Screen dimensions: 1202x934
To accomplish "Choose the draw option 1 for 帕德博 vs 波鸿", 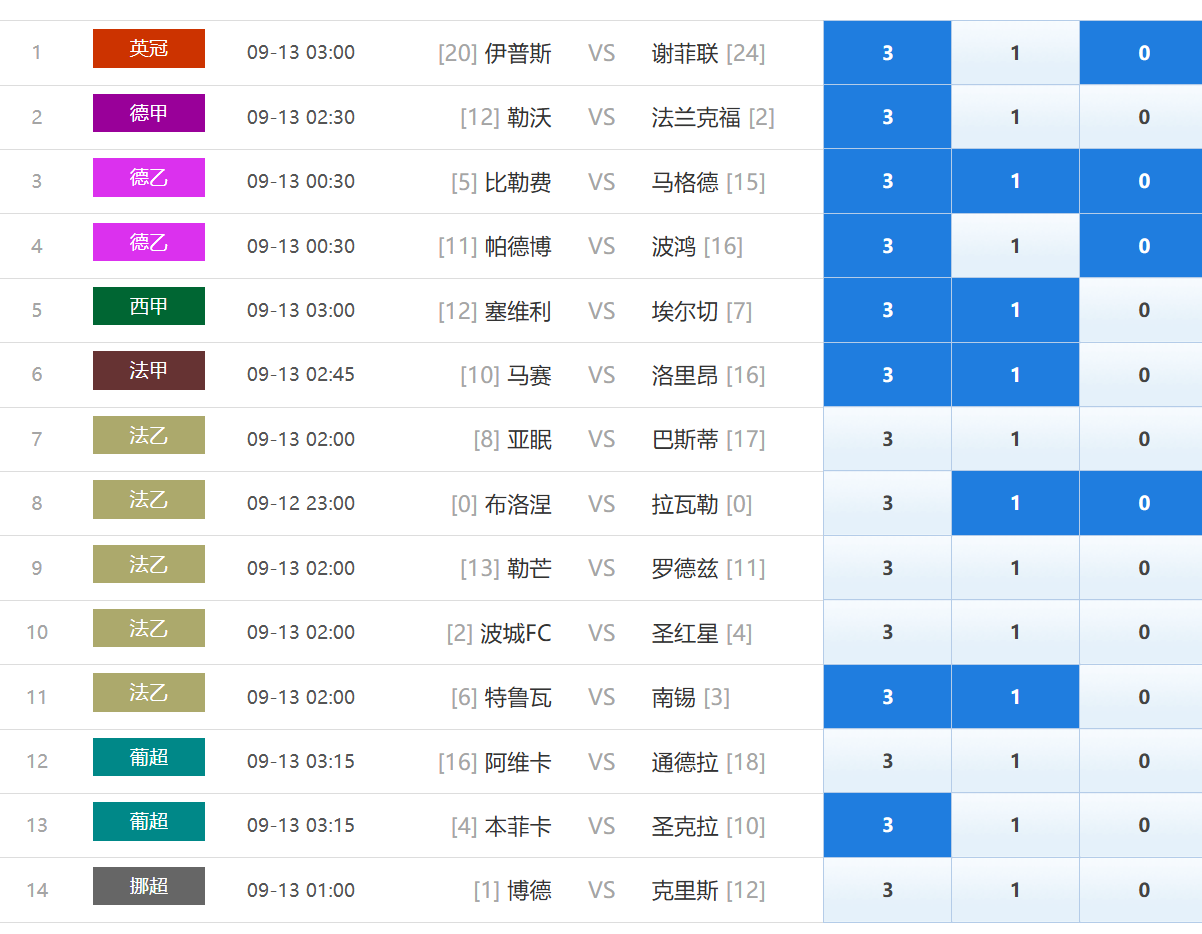I will pos(1015,246).
